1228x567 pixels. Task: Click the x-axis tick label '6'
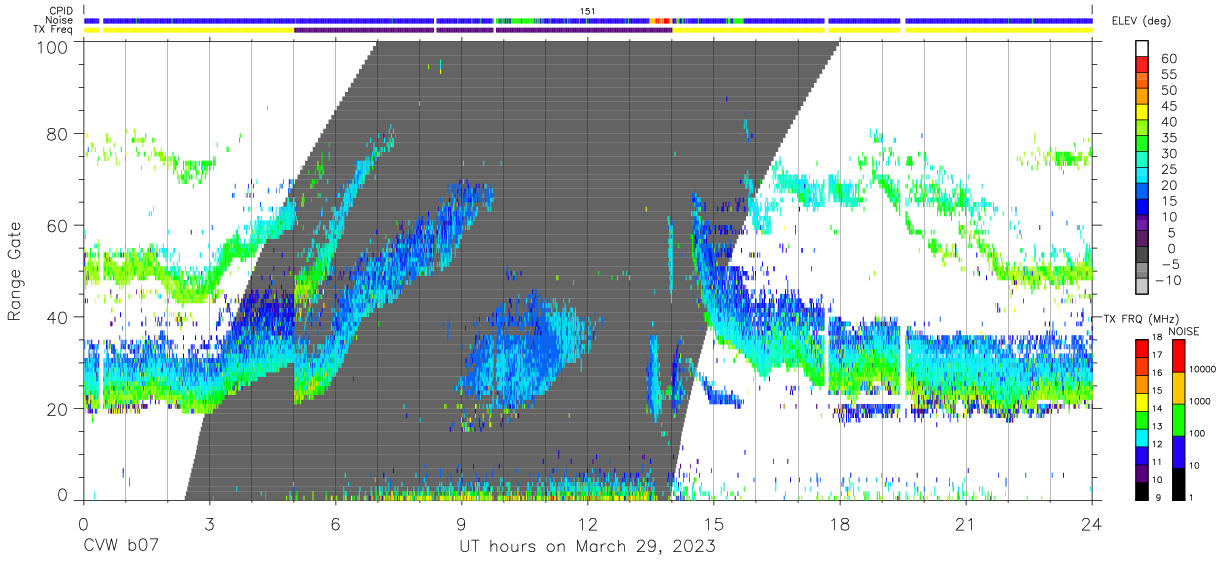click(336, 524)
